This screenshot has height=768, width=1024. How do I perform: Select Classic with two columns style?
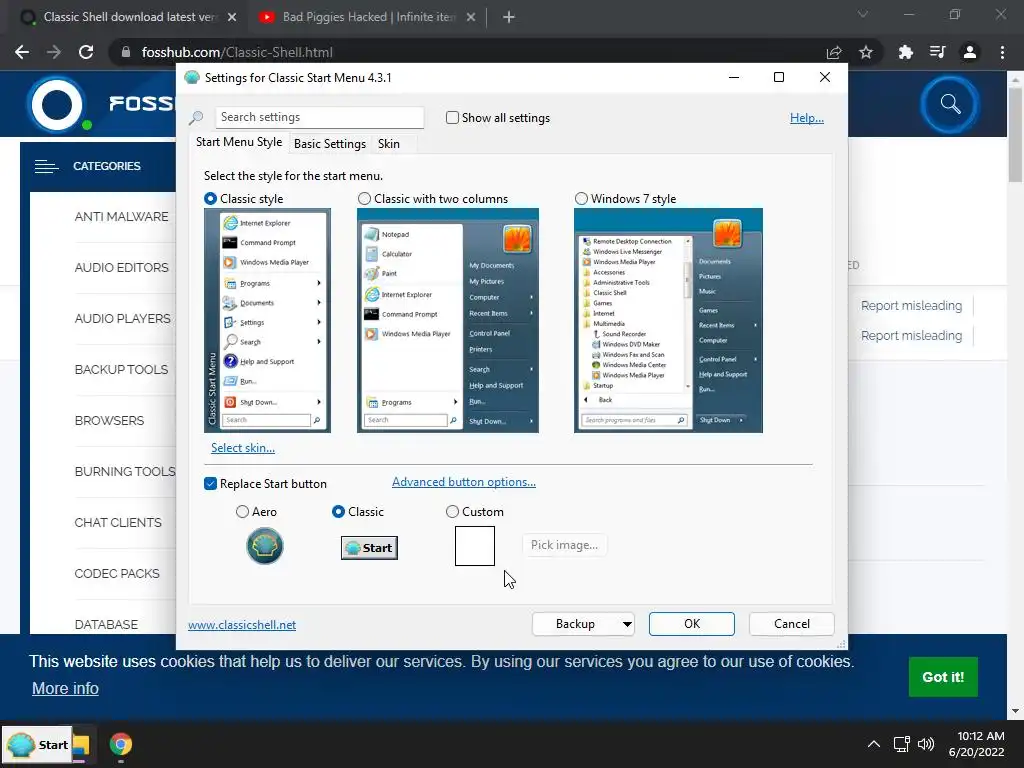(x=364, y=199)
